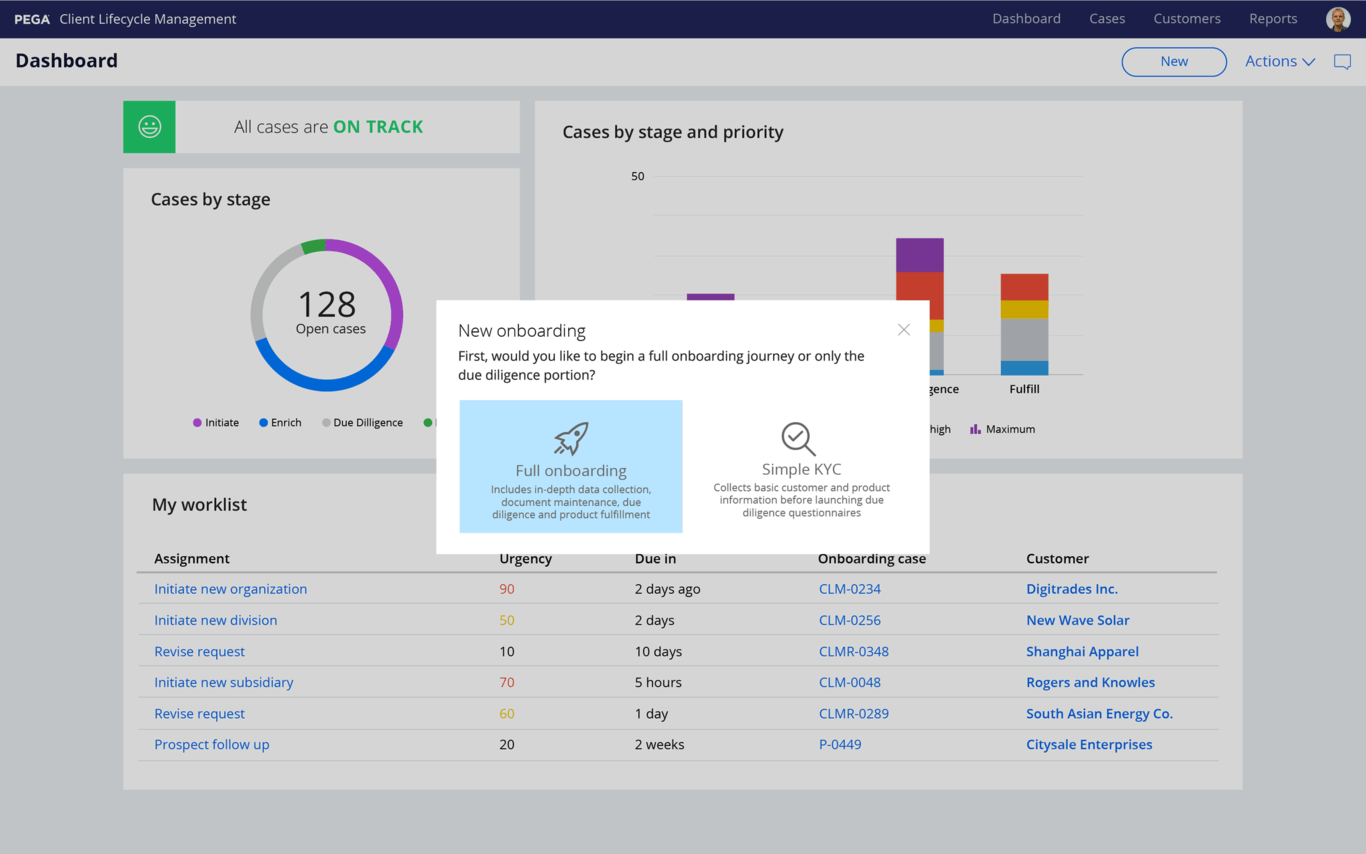Image resolution: width=1366 pixels, height=854 pixels.
Task: Click your profile avatar picture
Action: tap(1338, 18)
